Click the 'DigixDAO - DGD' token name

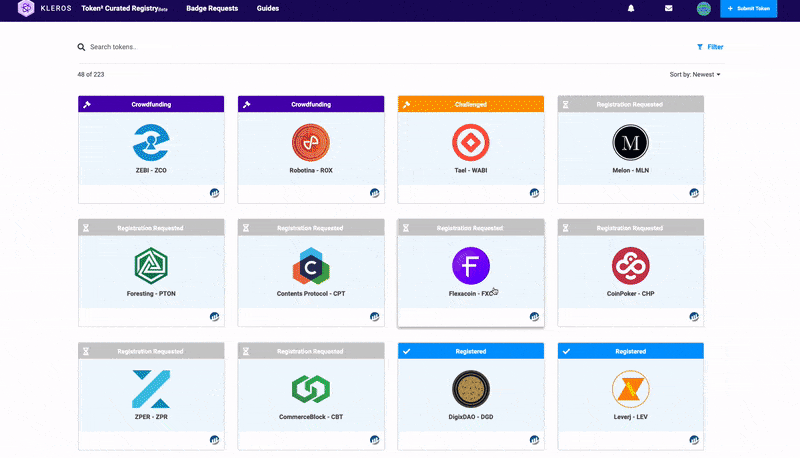pos(470,417)
